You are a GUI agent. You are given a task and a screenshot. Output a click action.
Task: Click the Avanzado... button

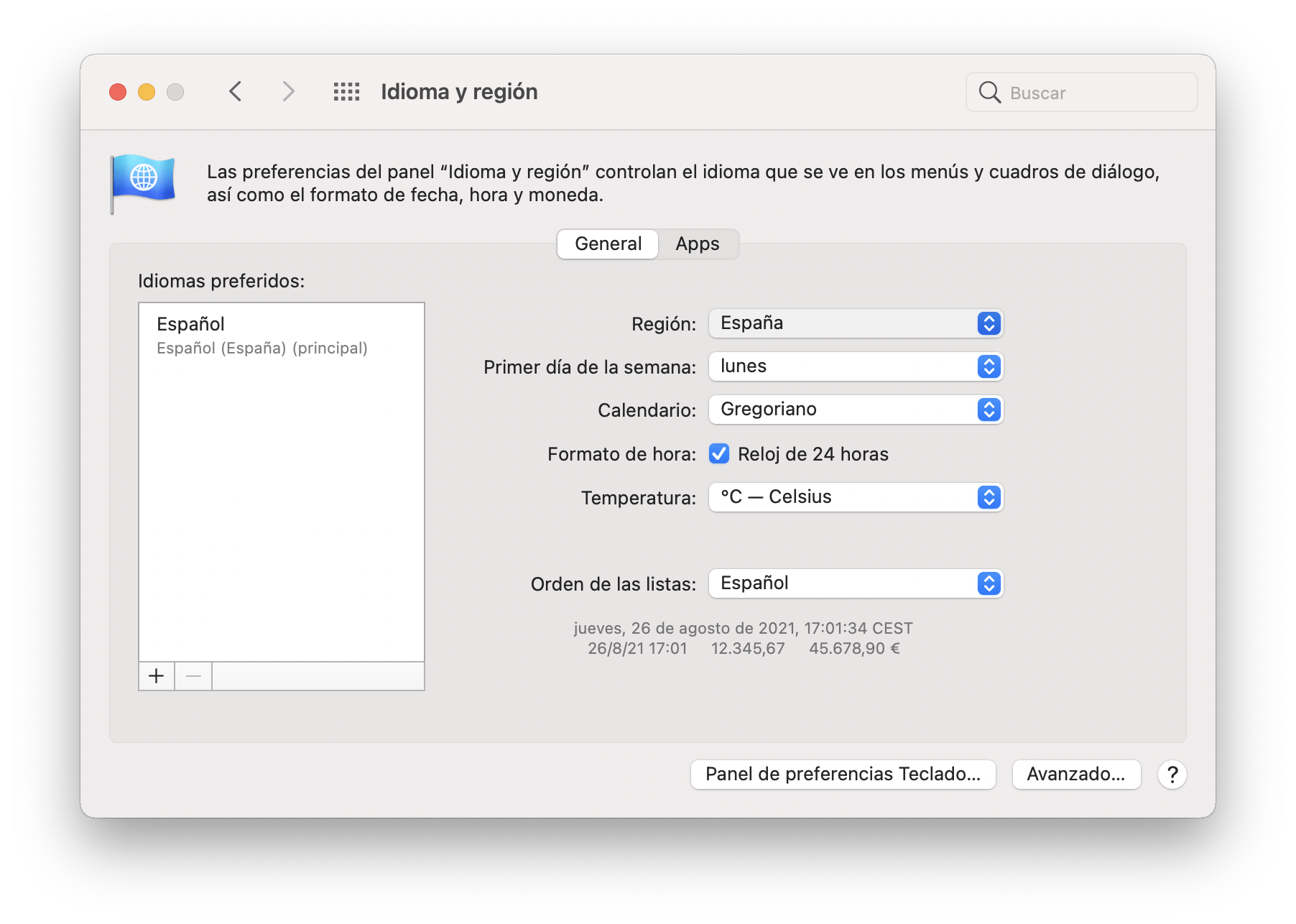point(1076,775)
